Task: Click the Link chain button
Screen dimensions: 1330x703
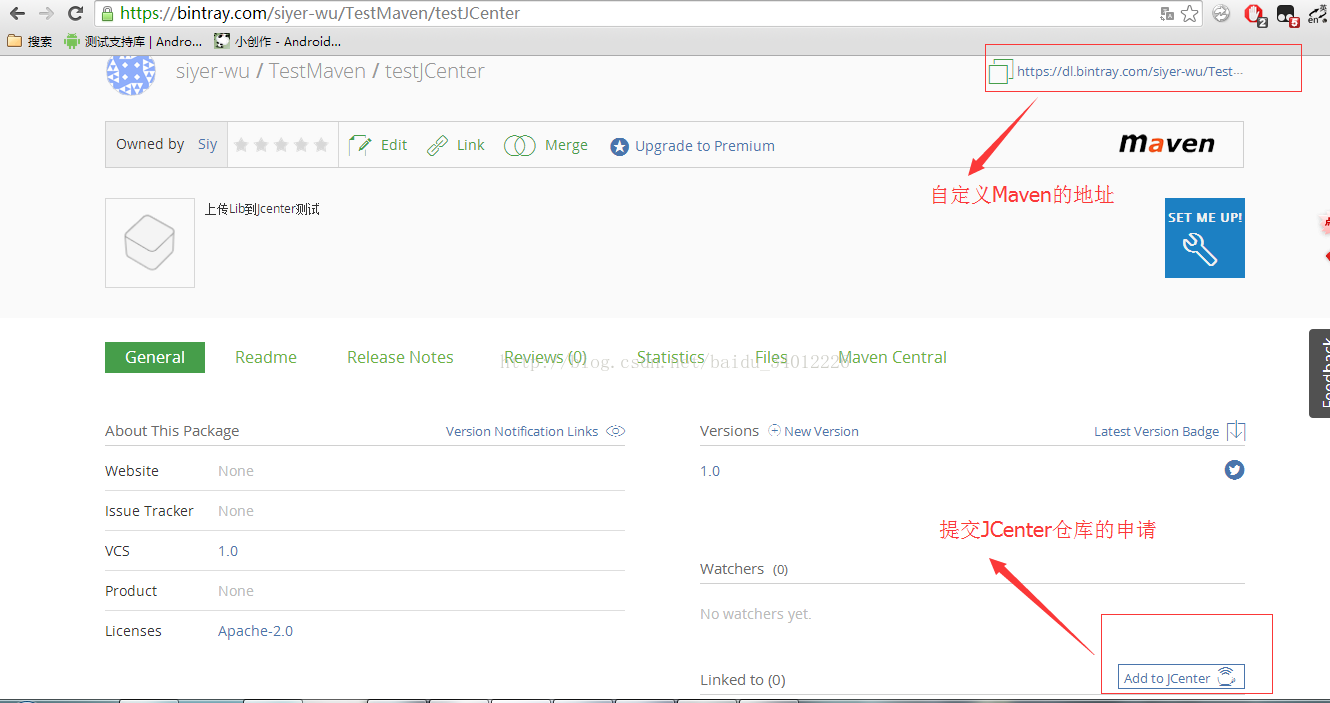Action: point(456,145)
